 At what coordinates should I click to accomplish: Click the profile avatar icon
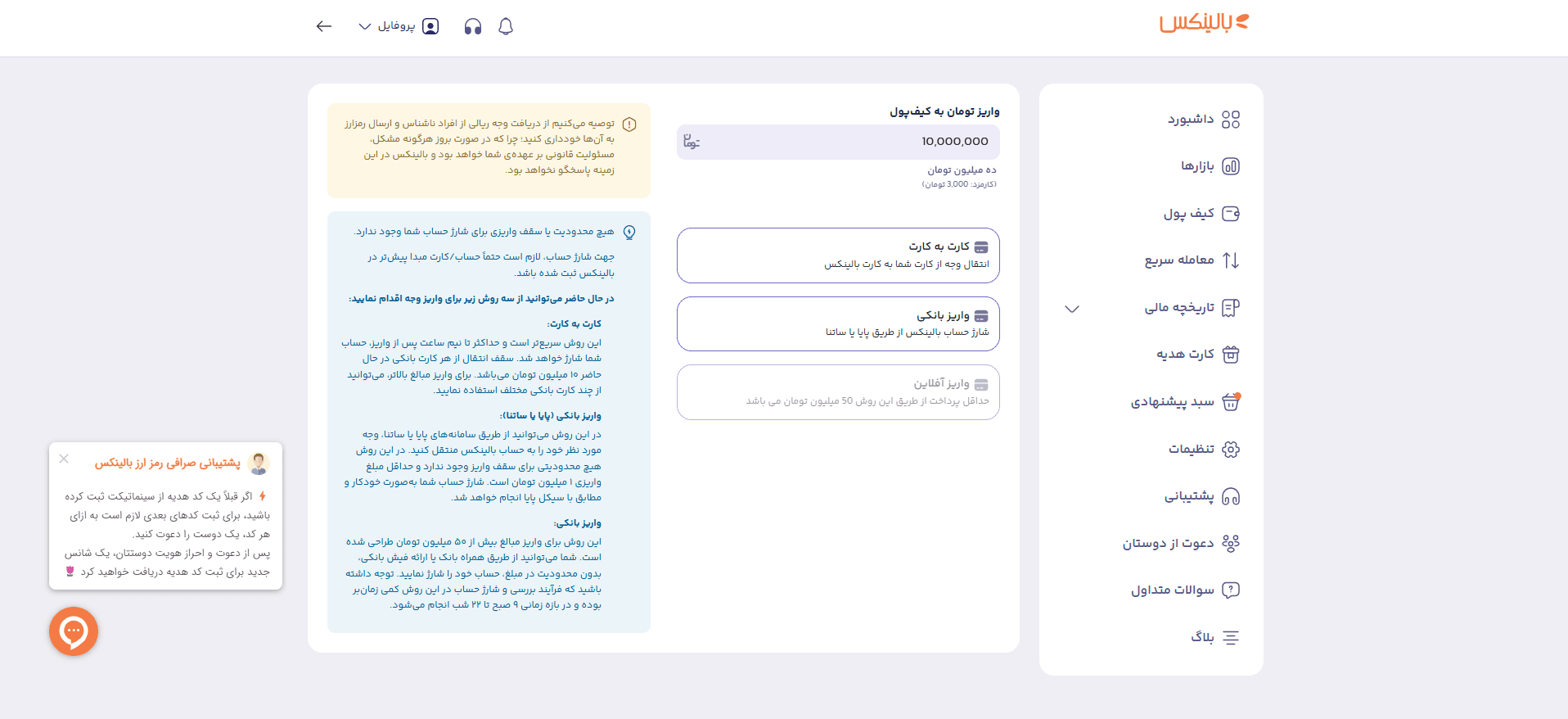coord(430,26)
